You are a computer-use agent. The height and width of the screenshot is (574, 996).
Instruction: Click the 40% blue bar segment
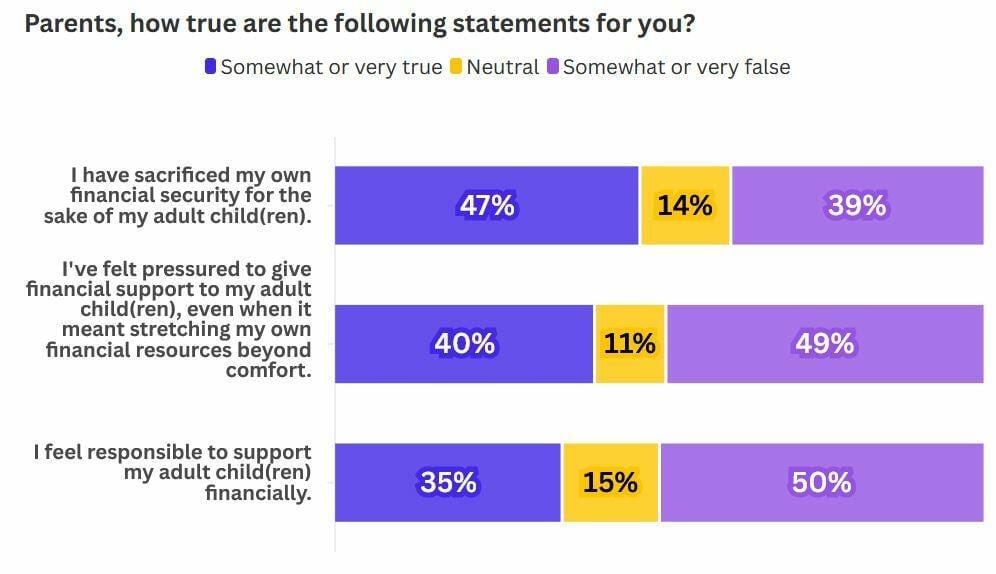pos(464,344)
